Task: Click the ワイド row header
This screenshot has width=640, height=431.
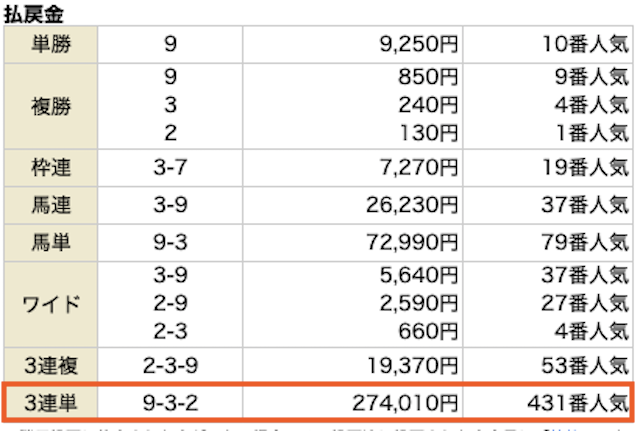Action: point(51,304)
